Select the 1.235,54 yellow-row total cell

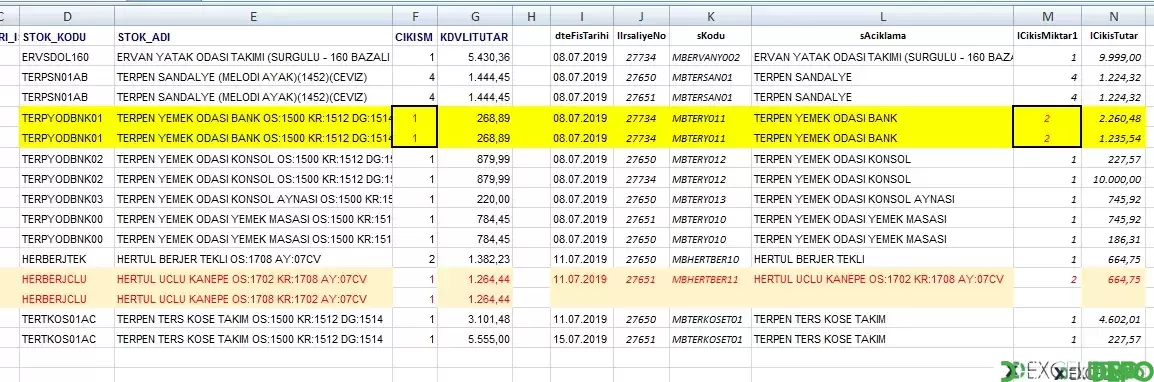(1115, 138)
